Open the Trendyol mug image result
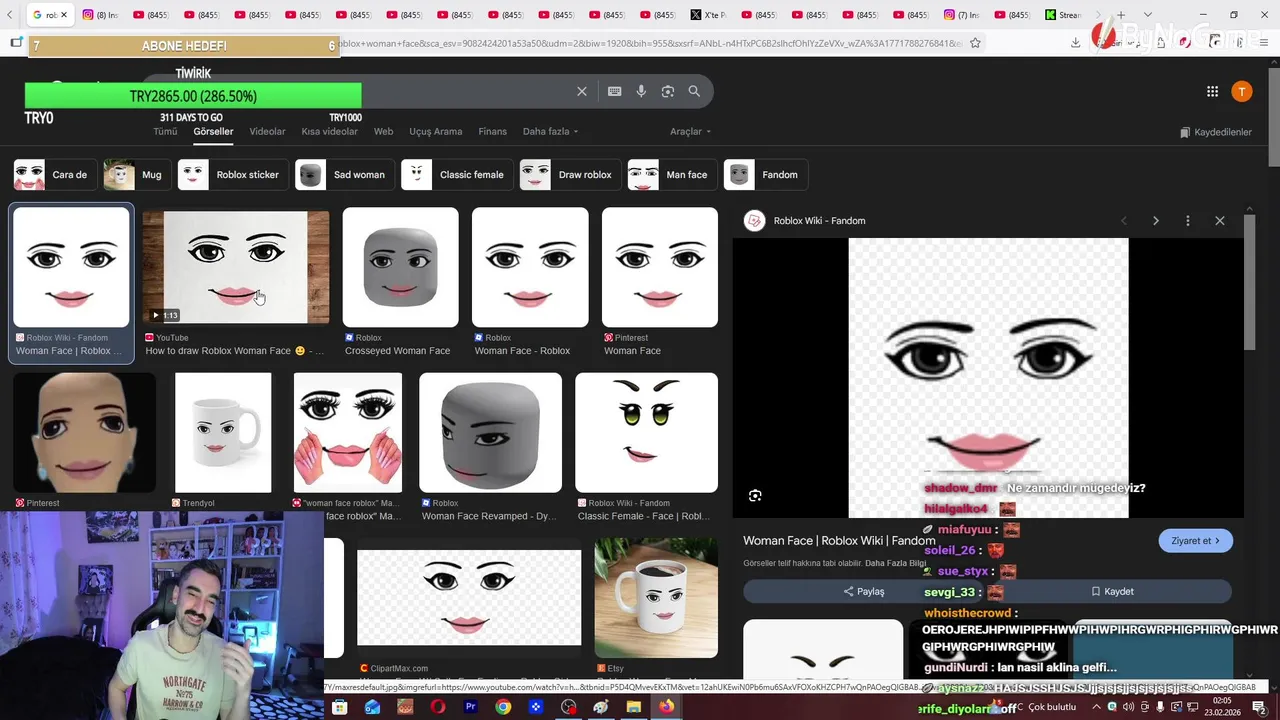Viewport: 1280px width, 720px height. click(223, 433)
